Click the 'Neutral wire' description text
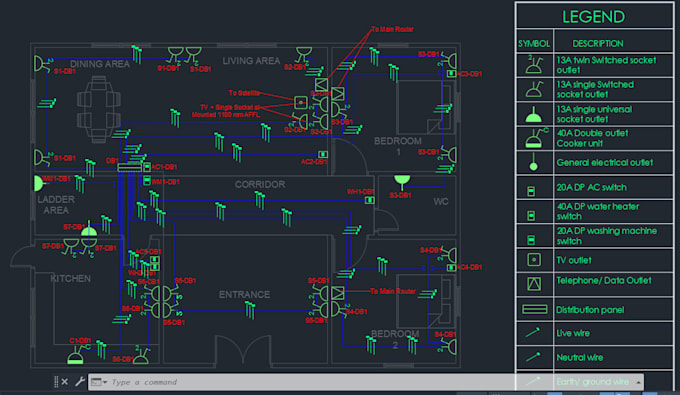 pos(579,357)
